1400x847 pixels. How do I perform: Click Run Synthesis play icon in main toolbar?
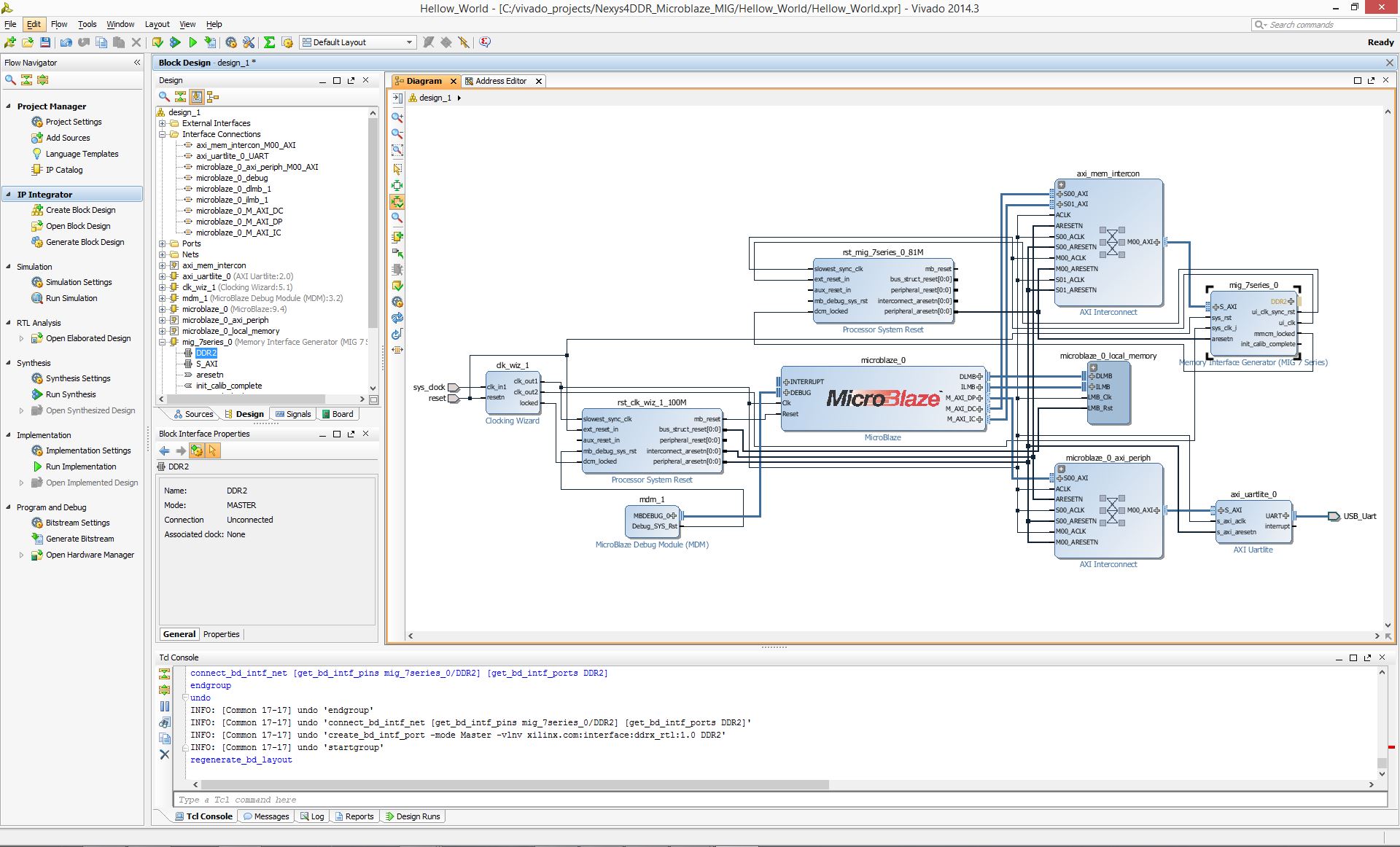pyautogui.click(x=175, y=42)
